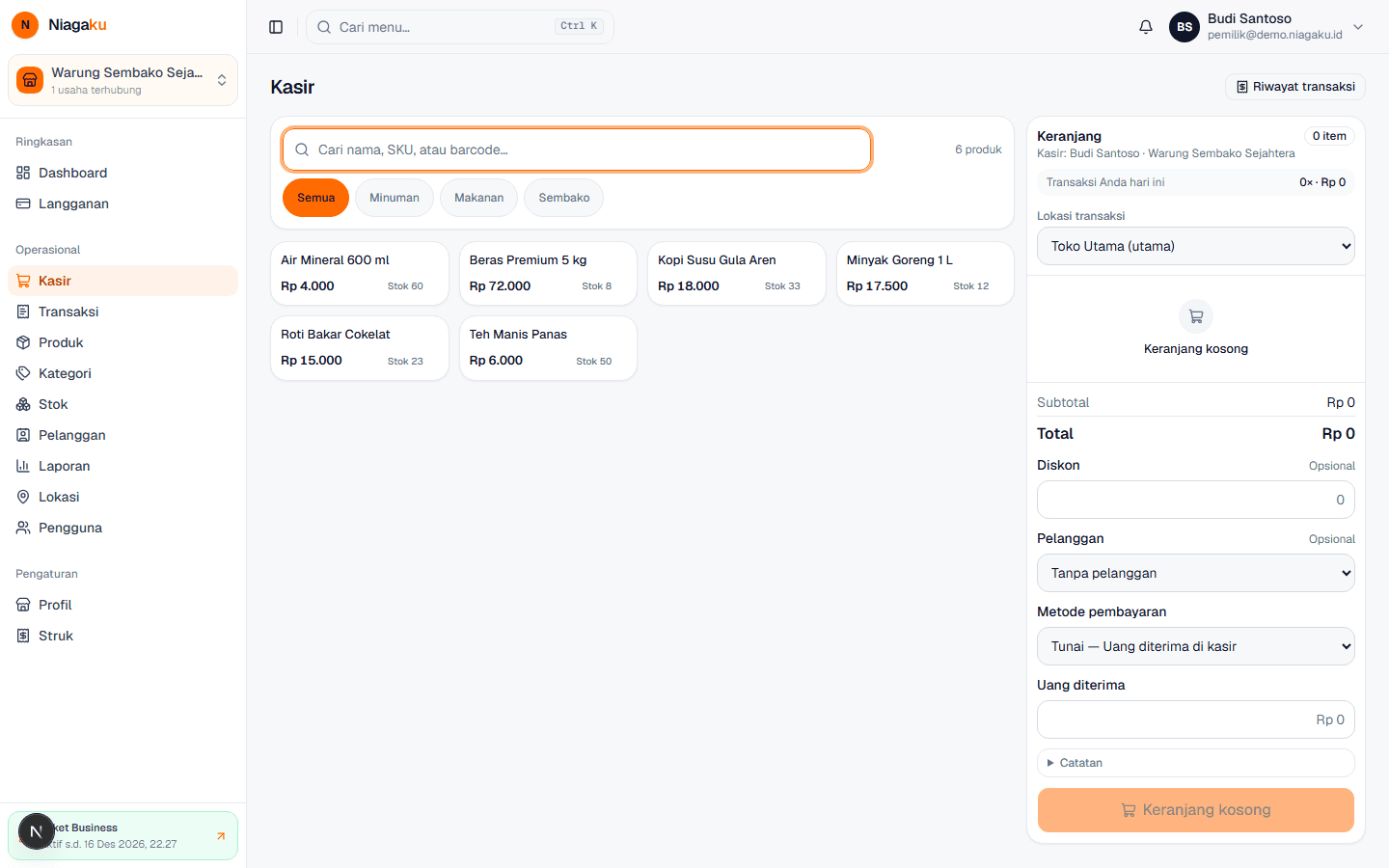Open the Pelanggan selection dropdown
1389x868 pixels.
[x=1196, y=573]
